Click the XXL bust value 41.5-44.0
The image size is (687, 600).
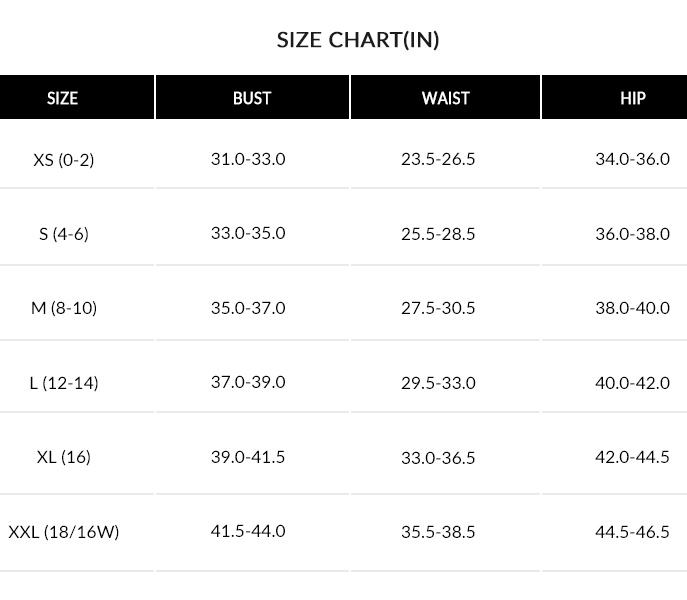point(248,531)
